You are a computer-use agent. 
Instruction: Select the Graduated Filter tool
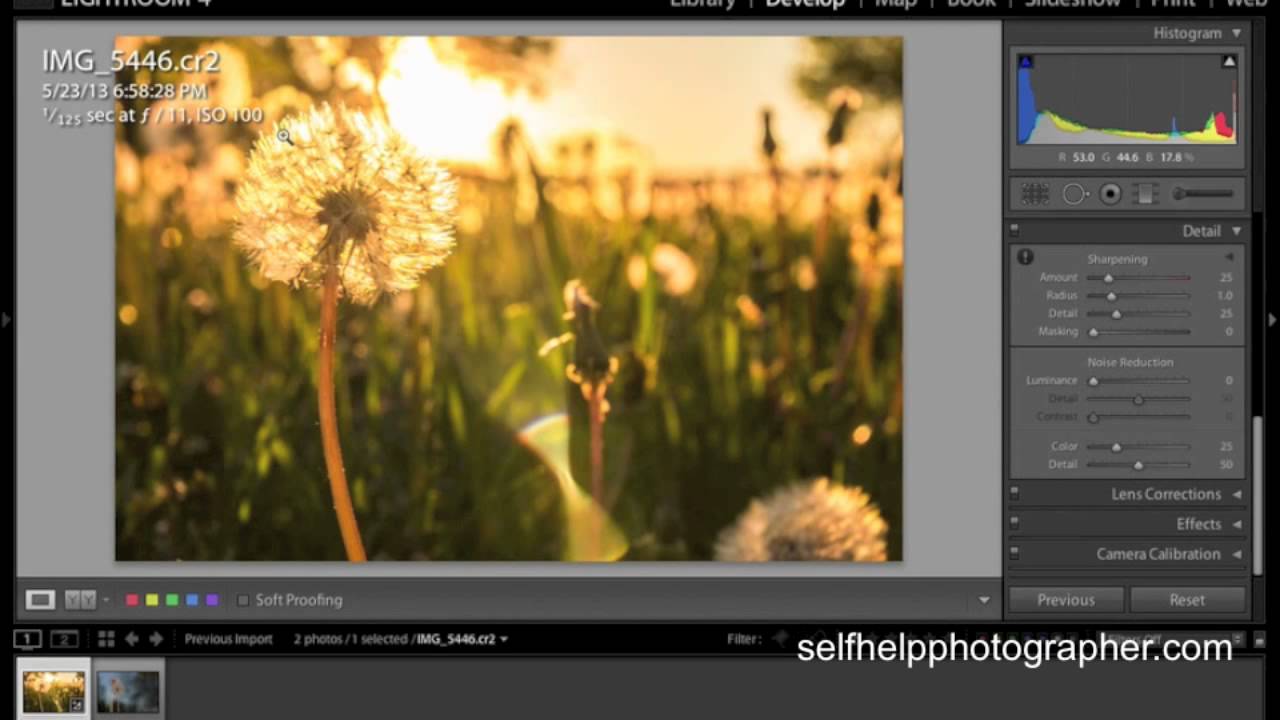pos(1145,194)
